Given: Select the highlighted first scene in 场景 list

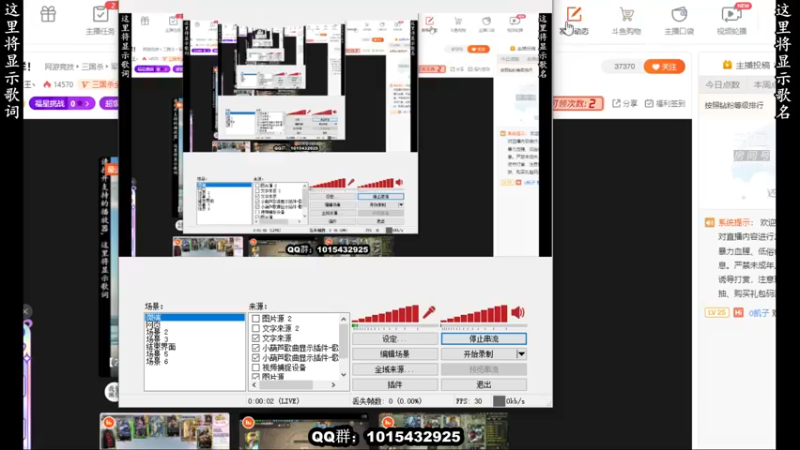Looking at the screenshot, I should pyautogui.click(x=194, y=317).
